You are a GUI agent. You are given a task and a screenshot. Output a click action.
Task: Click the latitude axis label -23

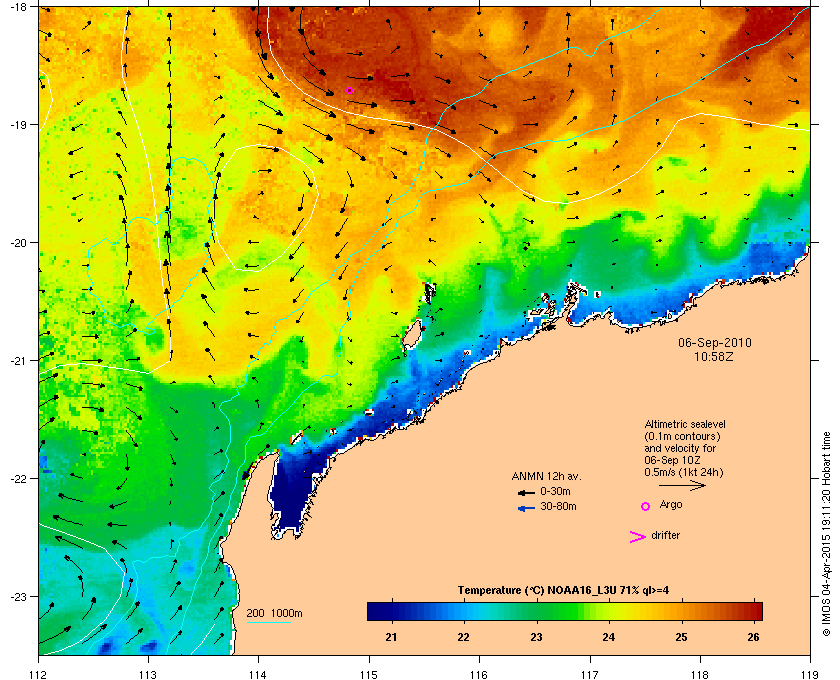18,596
